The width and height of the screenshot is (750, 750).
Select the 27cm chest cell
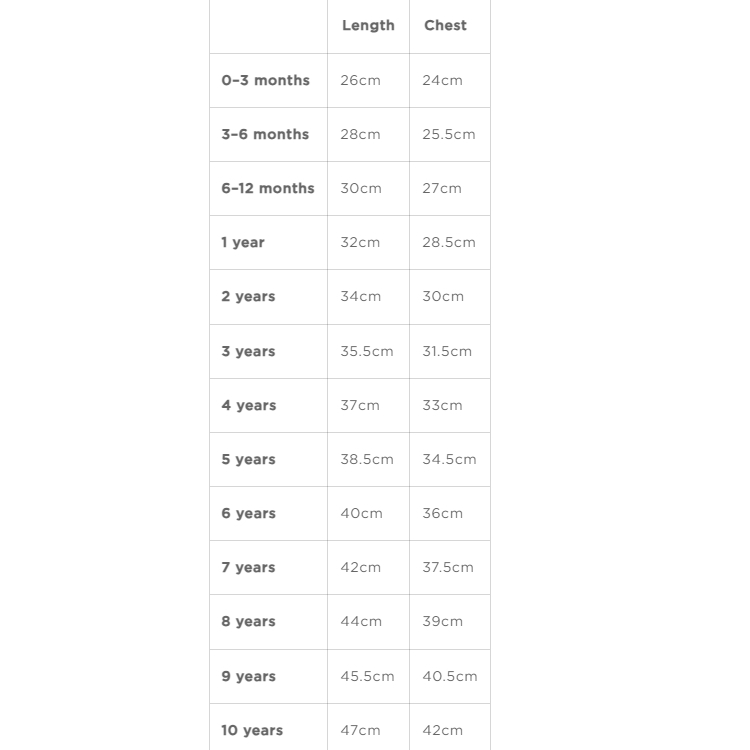click(x=442, y=188)
